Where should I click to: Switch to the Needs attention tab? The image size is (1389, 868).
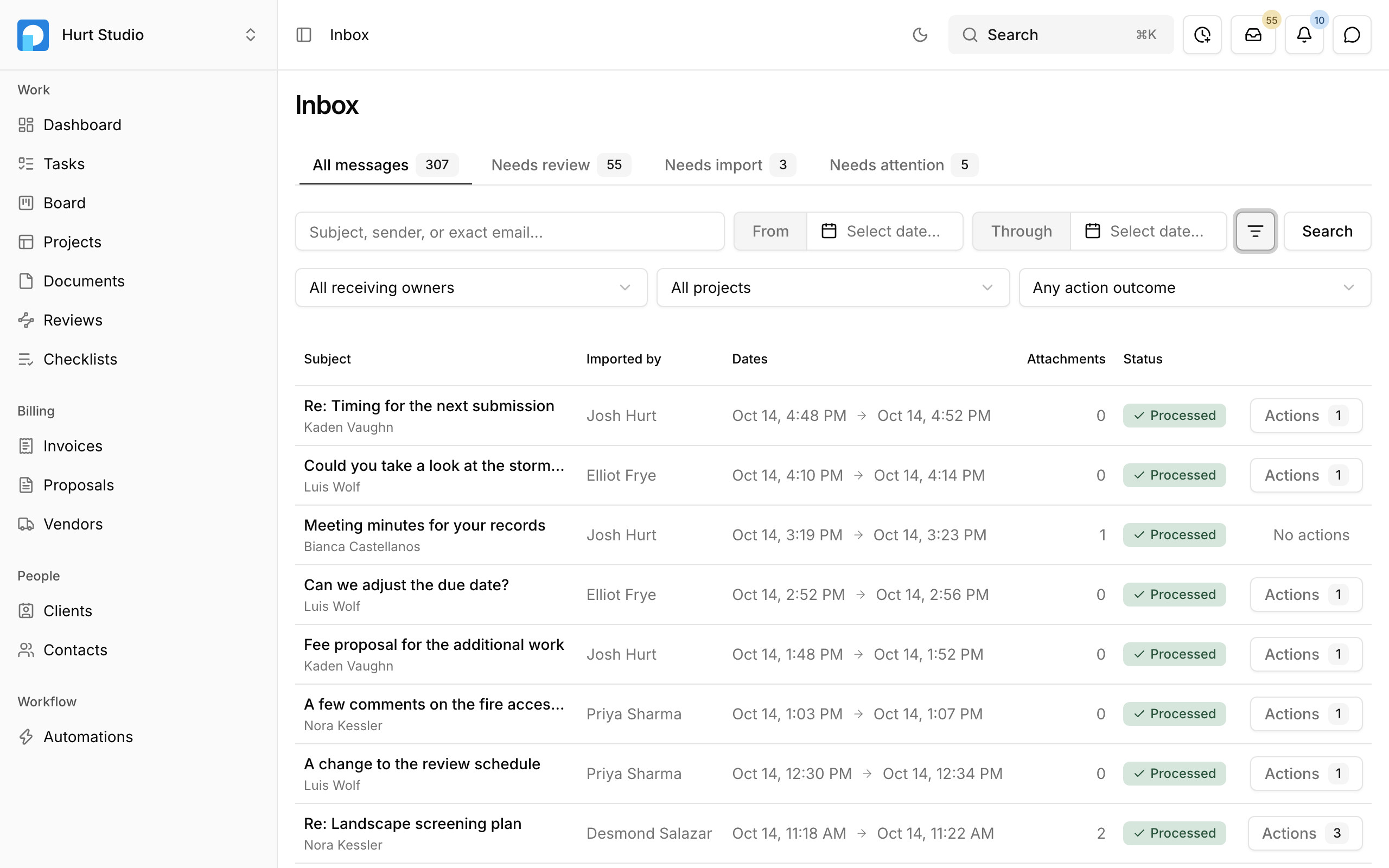pyautogui.click(x=903, y=165)
